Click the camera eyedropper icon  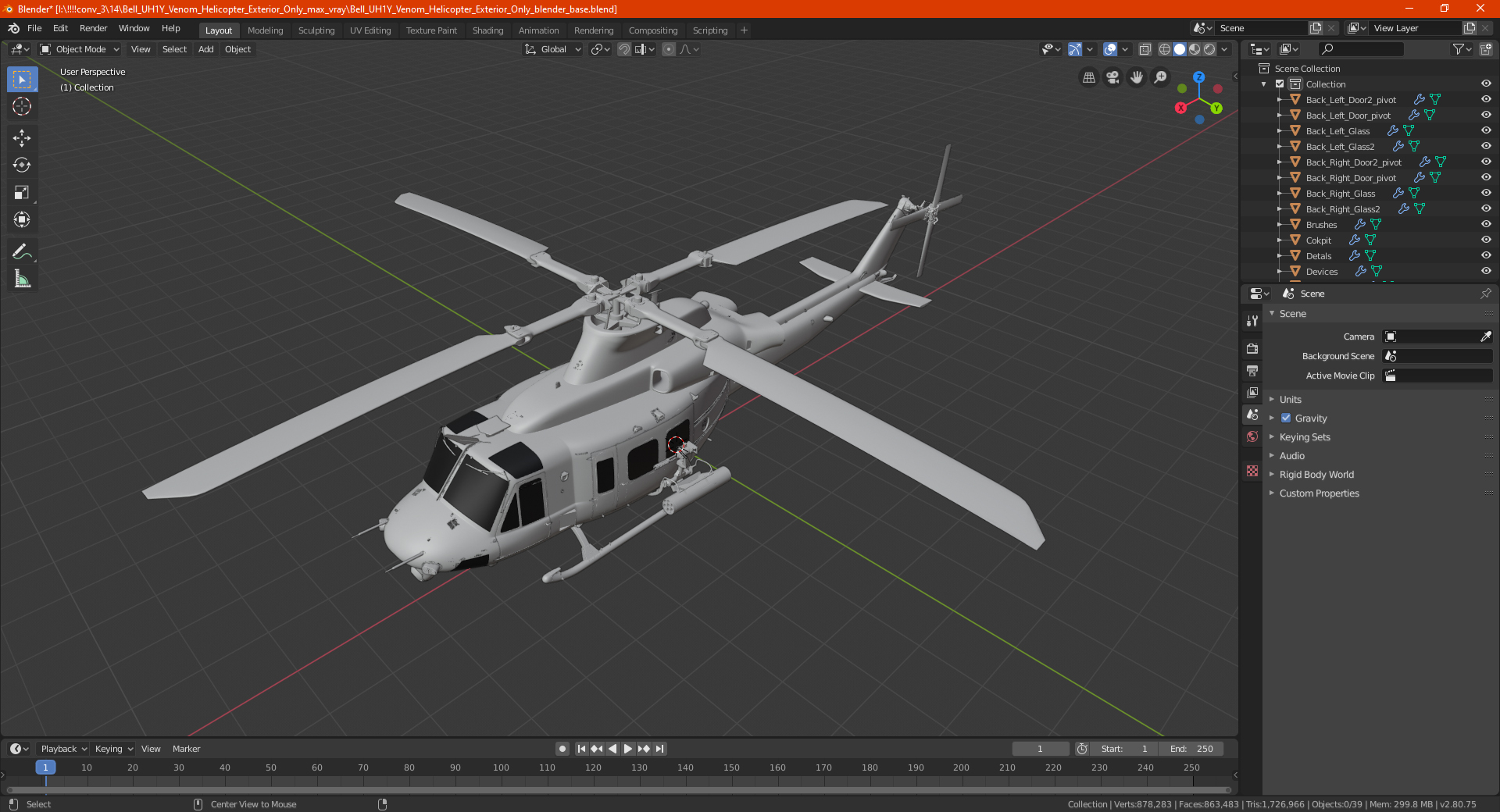1485,337
